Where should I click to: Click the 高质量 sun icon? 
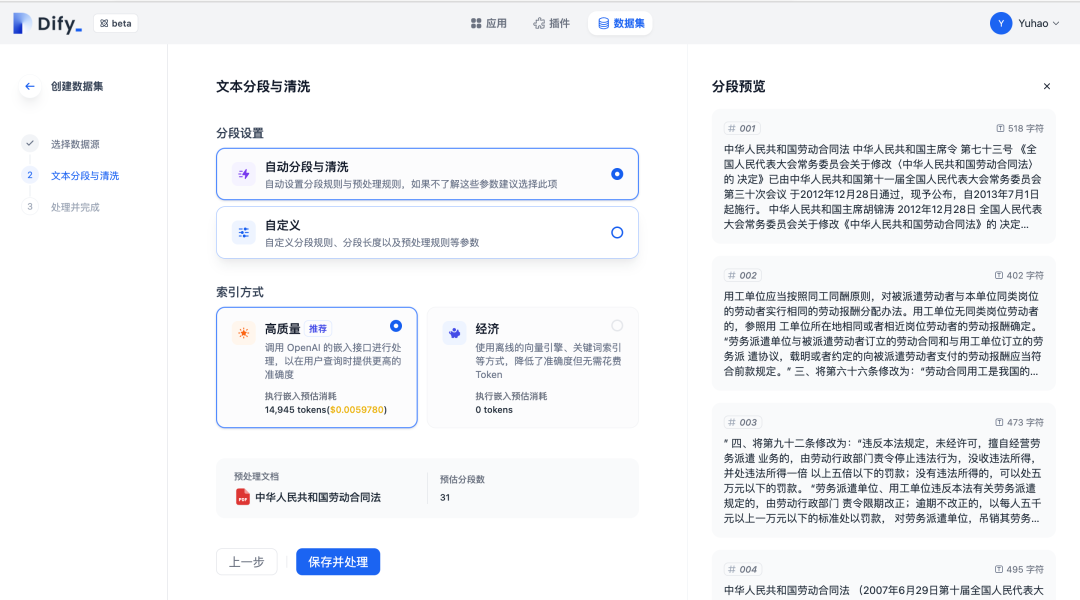[x=244, y=333]
